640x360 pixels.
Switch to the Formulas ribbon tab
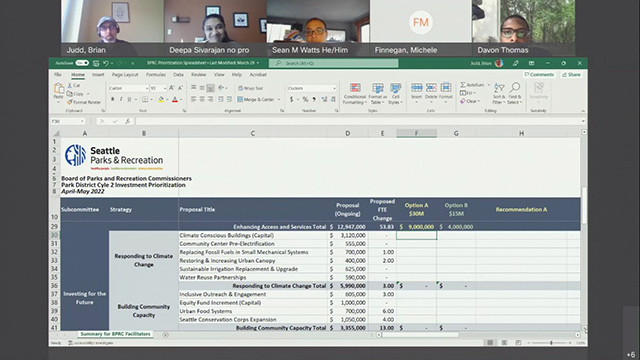(x=156, y=75)
